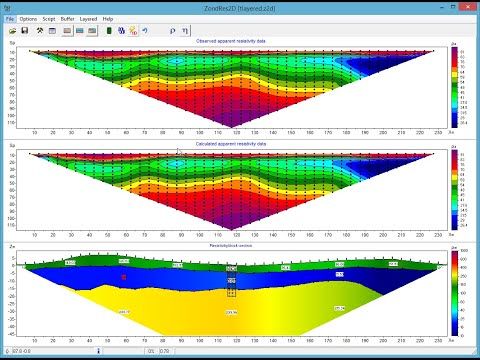Toggle the rho resistivity button
This screenshot has width=480, height=360.
tap(173, 31)
